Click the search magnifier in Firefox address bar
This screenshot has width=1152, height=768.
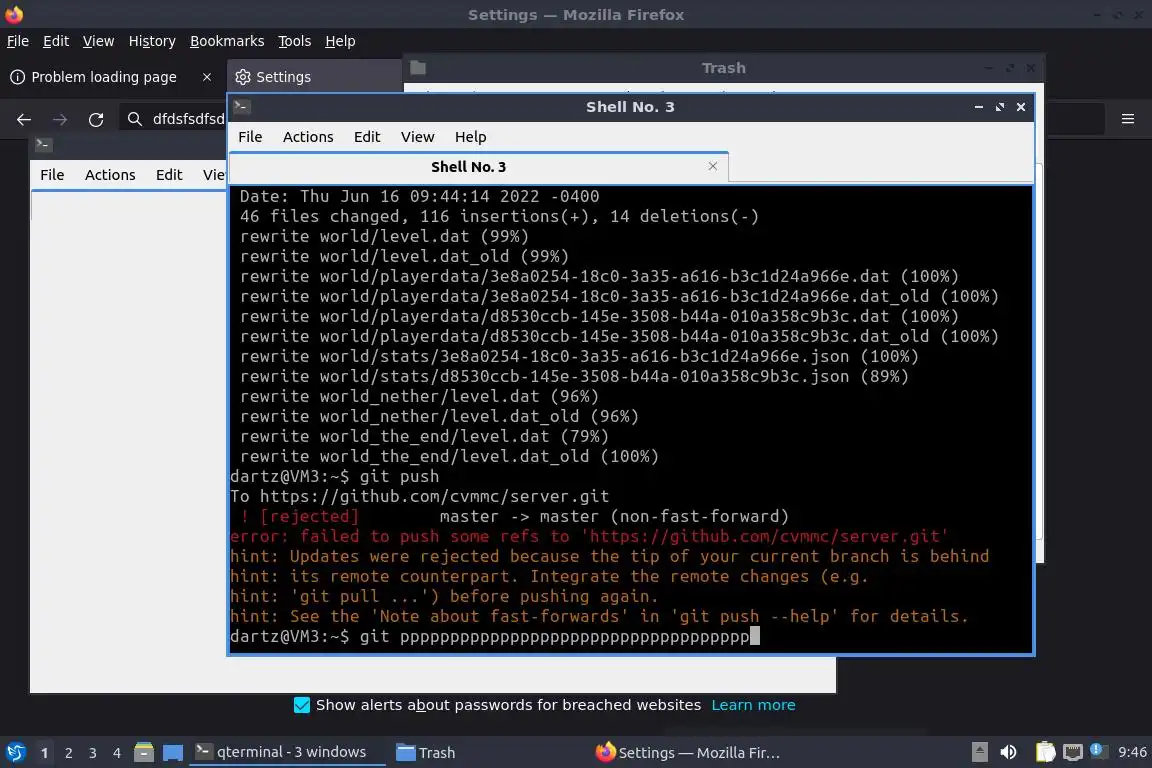134,119
